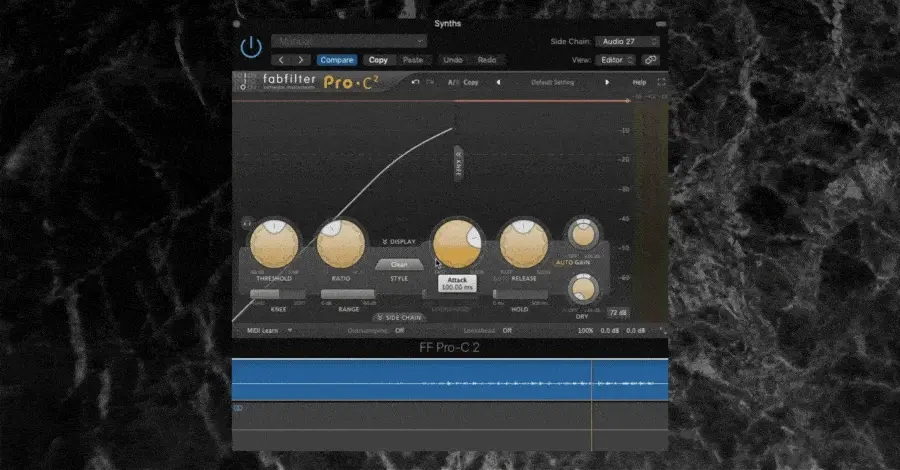Toggle the AUTO GAIN button

[x=573, y=262]
